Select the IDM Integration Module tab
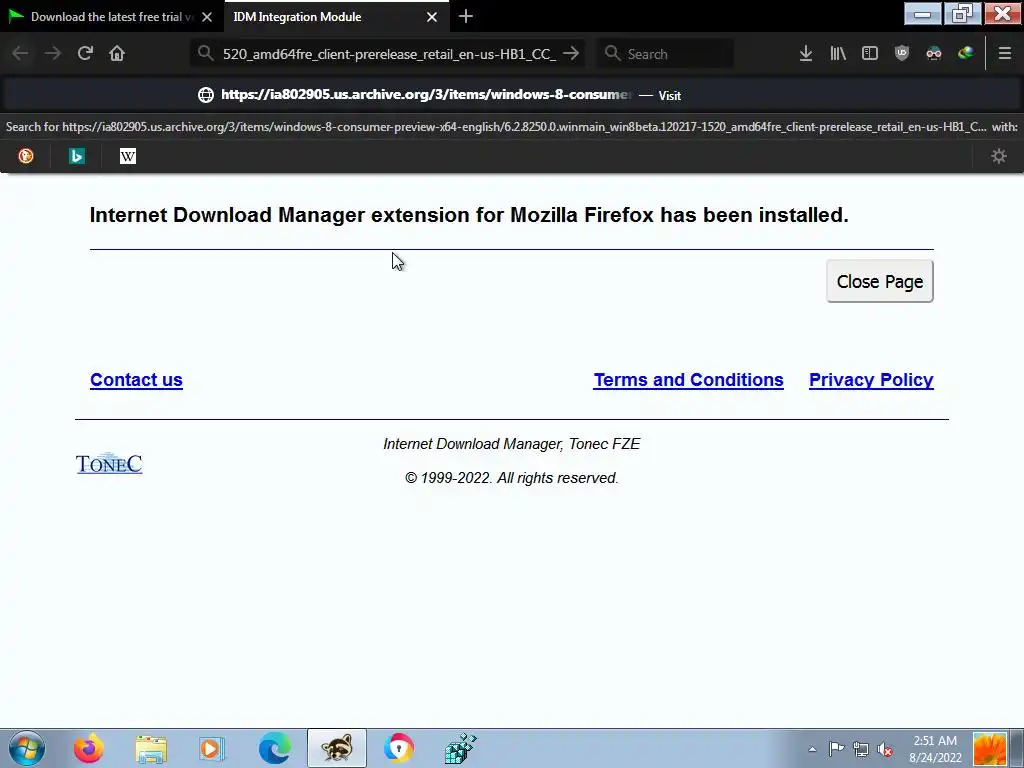1024x768 pixels. 336,17
